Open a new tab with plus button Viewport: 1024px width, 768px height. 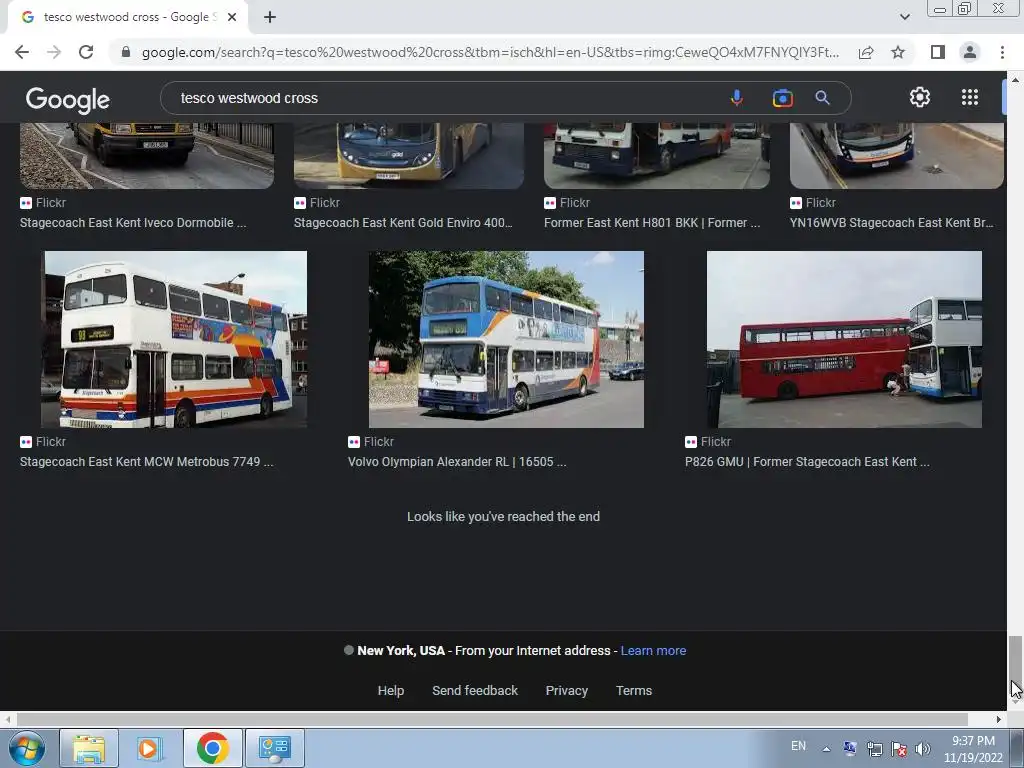point(270,17)
